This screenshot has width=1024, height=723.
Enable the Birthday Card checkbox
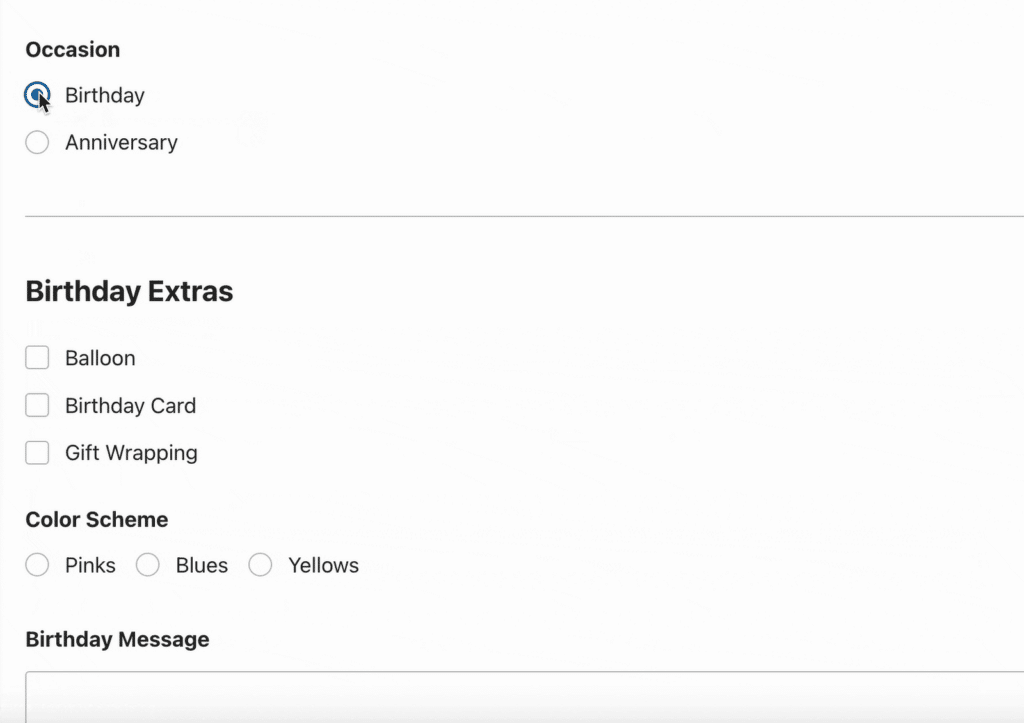[37, 406]
